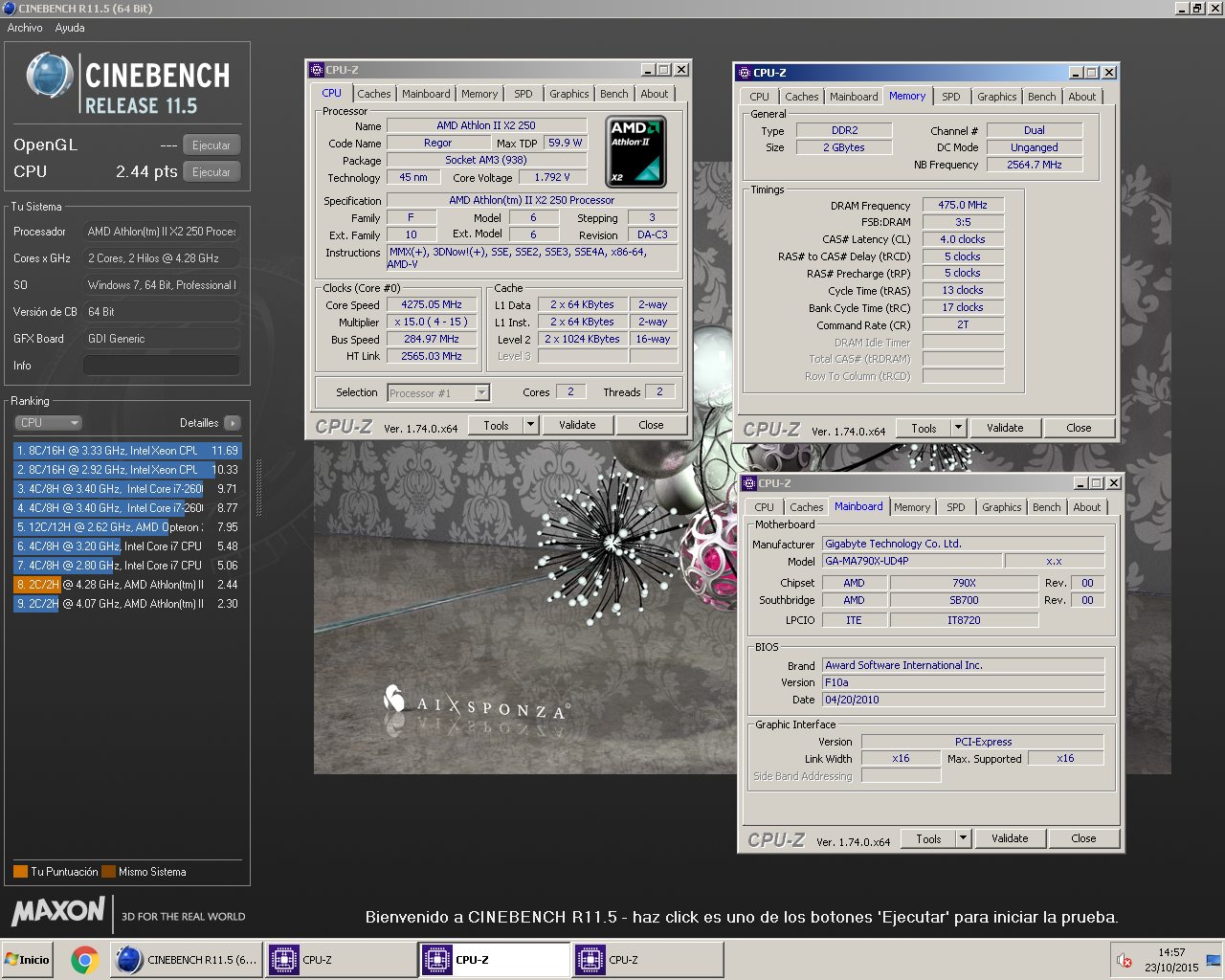Viewport: 1225px width, 980px height.
Task: Select ranking entry 8C/16H @ 3.33 GHz Xeon
Action: (x=127, y=451)
